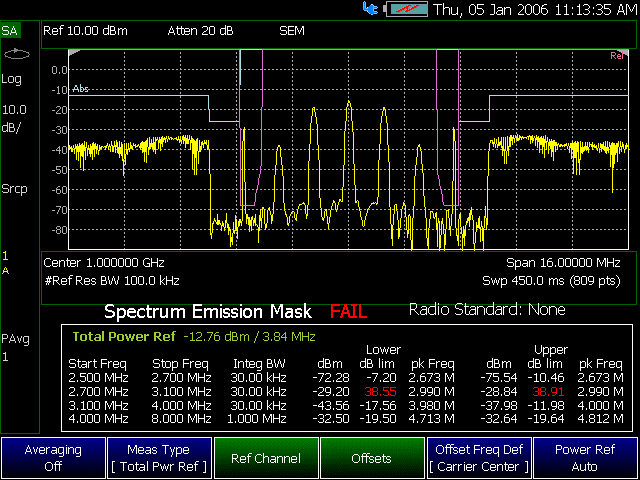
Task: Click the 1.000 MHz Integ BW cell
Action: point(258,419)
